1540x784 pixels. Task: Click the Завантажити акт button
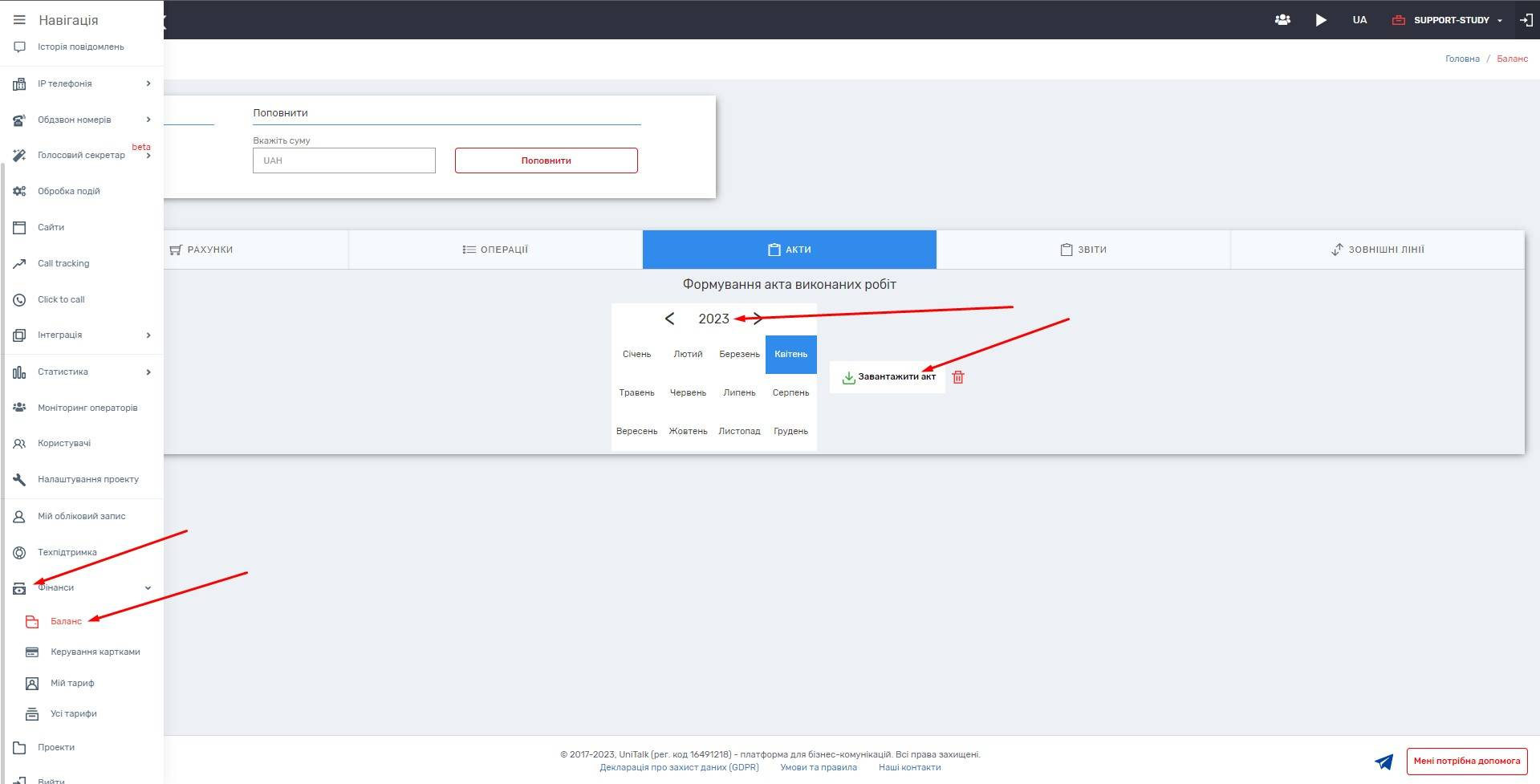[x=888, y=377]
